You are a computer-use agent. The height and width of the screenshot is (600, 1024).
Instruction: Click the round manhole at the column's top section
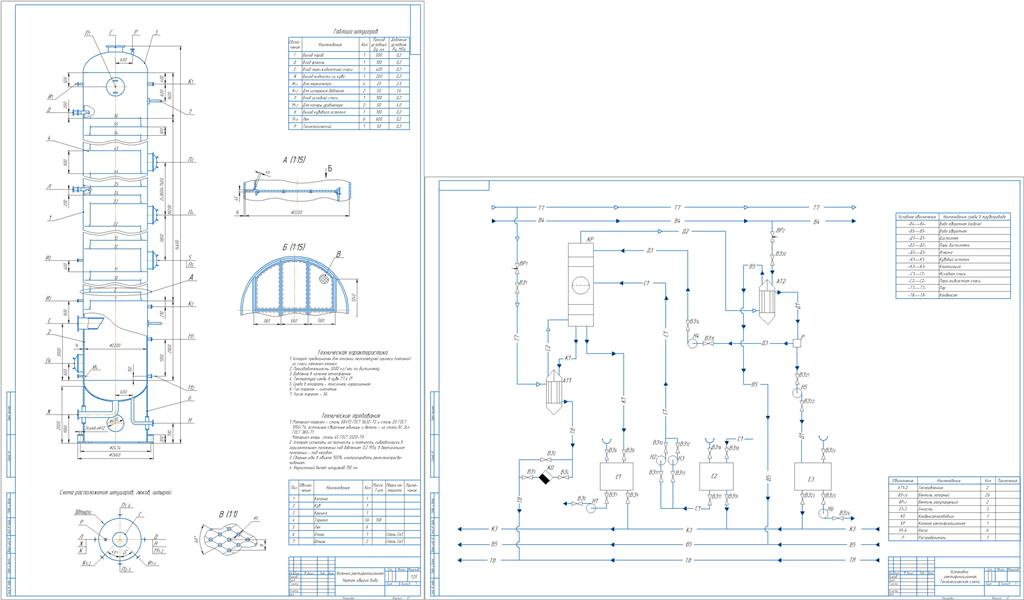tap(118, 85)
